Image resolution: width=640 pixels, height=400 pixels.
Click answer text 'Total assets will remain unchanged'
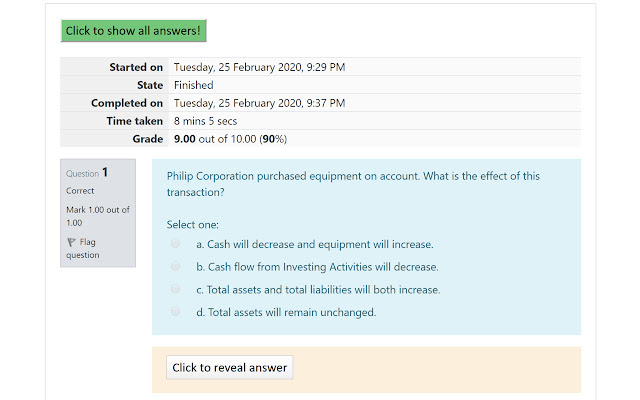point(292,313)
